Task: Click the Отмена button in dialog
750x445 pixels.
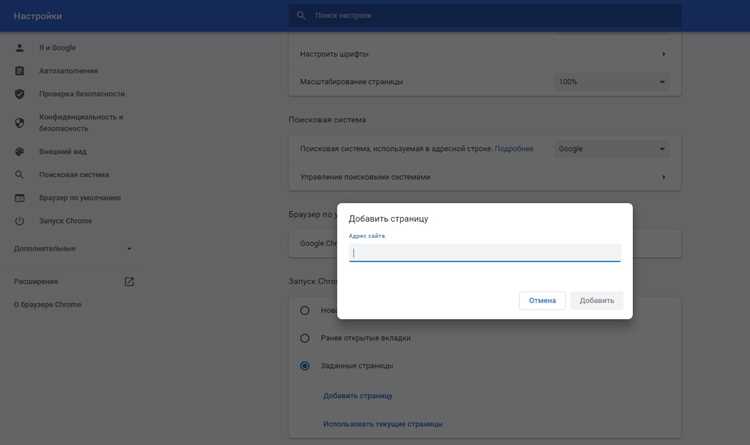Action: (x=542, y=300)
